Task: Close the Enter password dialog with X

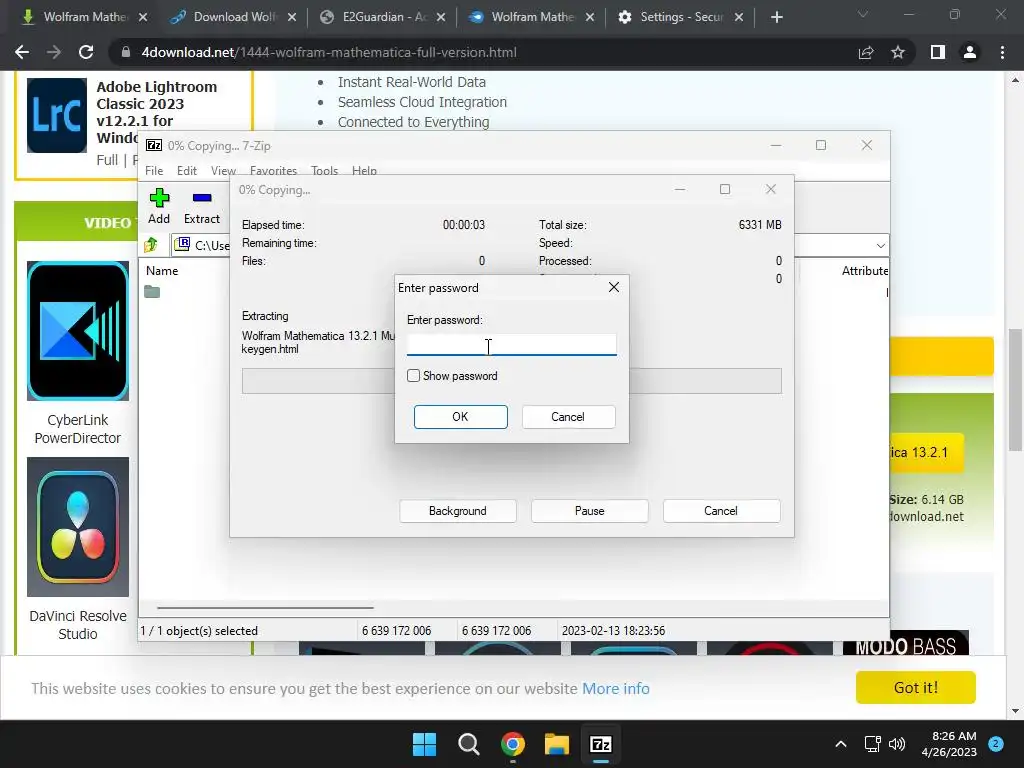Action: [613, 287]
